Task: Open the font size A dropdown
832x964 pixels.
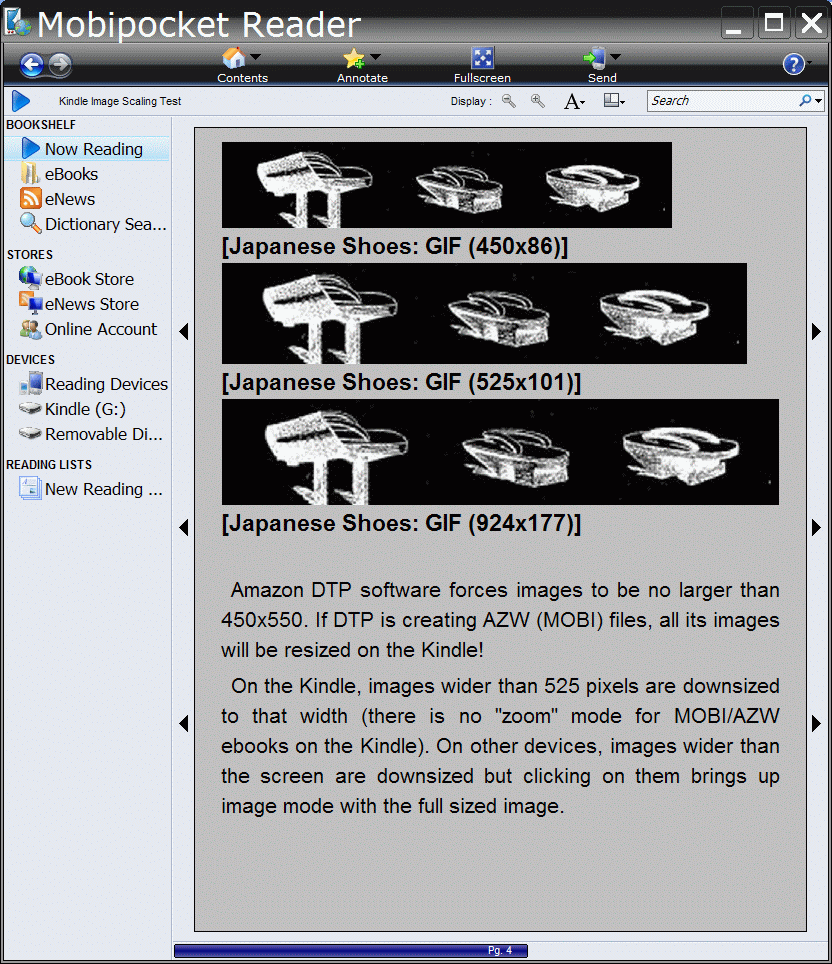Action: coord(574,101)
